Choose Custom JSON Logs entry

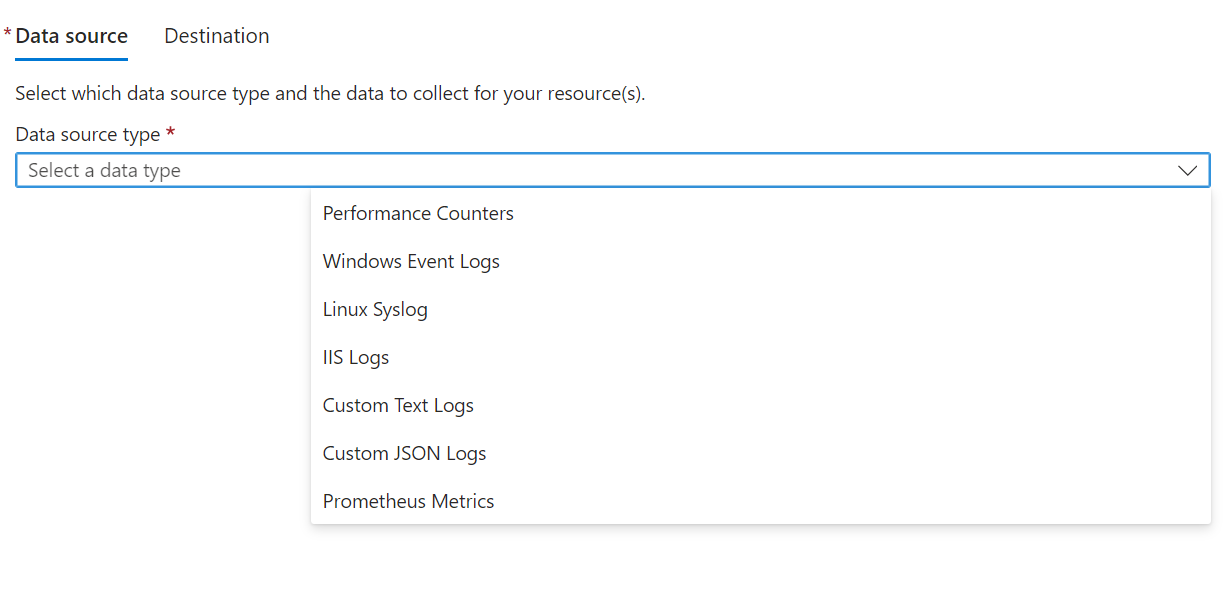[403, 453]
